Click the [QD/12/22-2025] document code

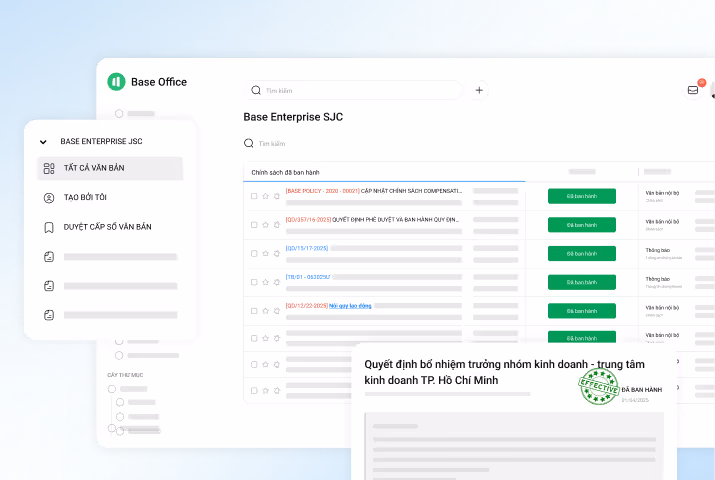pyautogui.click(x=307, y=306)
